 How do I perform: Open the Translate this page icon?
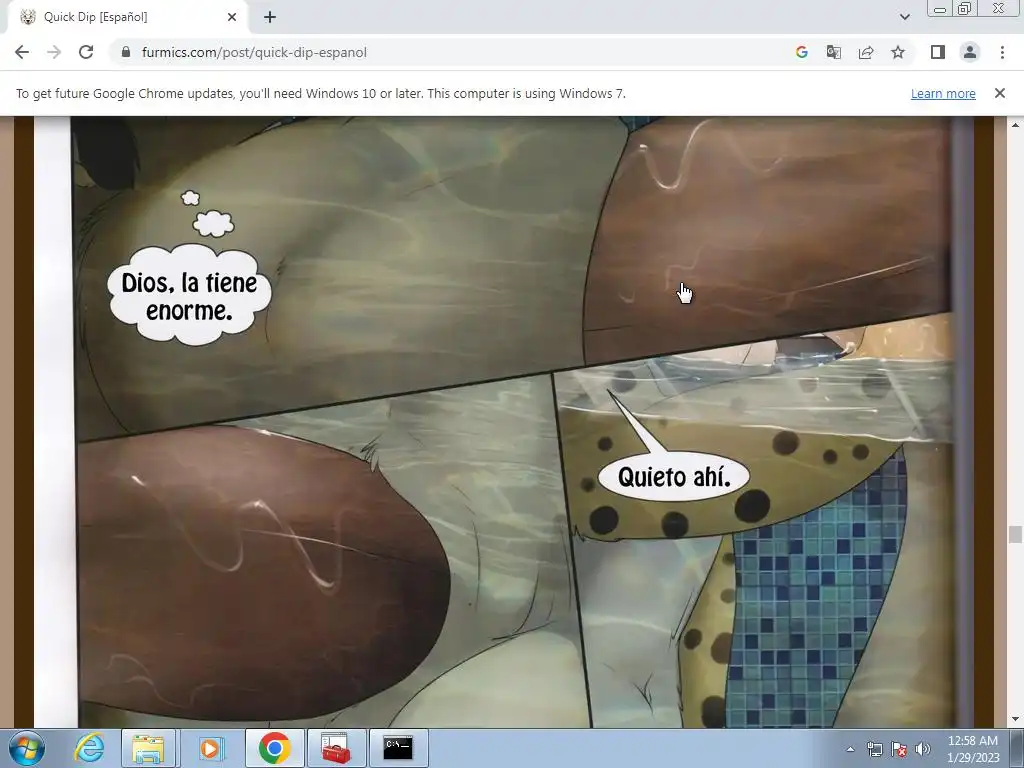[x=833, y=52]
